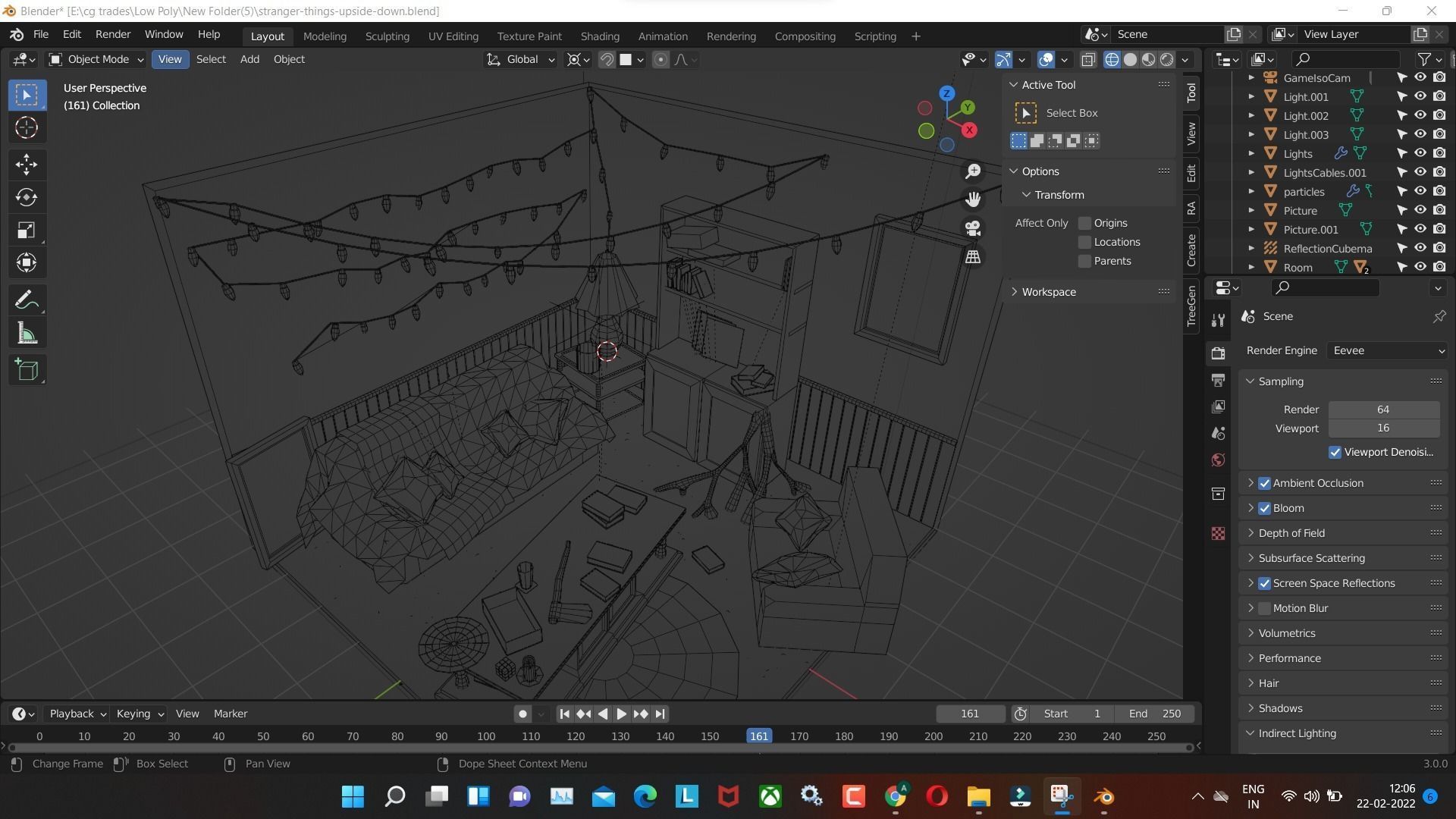Expand the Depth of Field panel
Screen dimensions: 1456x819
click(1291, 533)
